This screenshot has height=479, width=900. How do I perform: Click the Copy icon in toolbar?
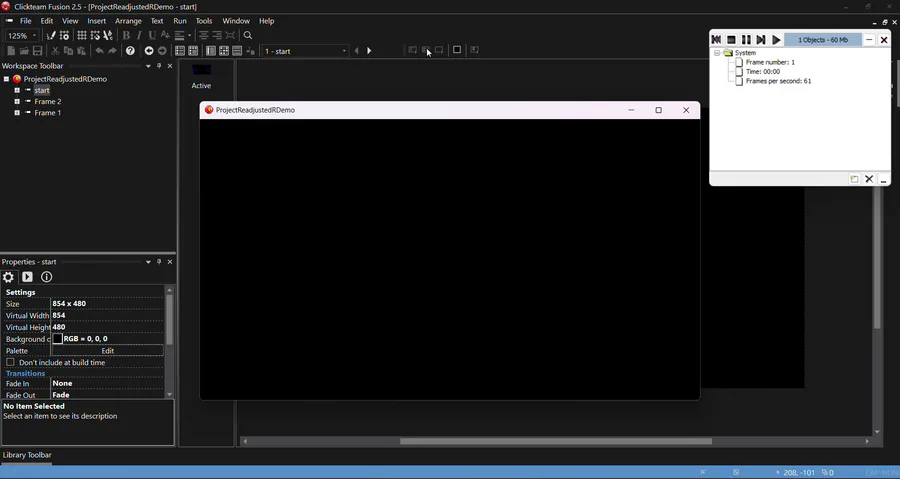pyautogui.click(x=68, y=51)
